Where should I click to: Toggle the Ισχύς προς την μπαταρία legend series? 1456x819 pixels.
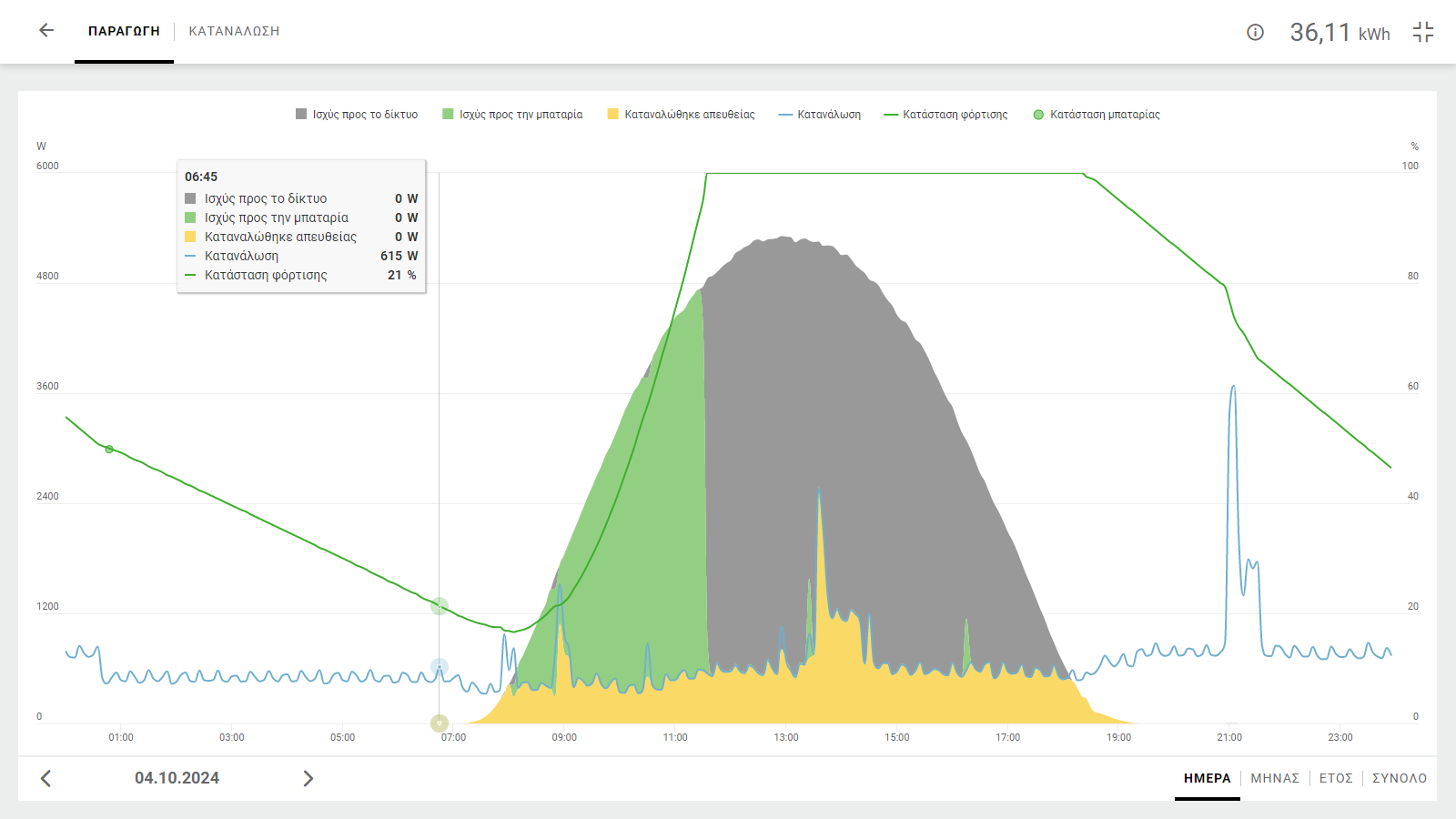pos(512,115)
